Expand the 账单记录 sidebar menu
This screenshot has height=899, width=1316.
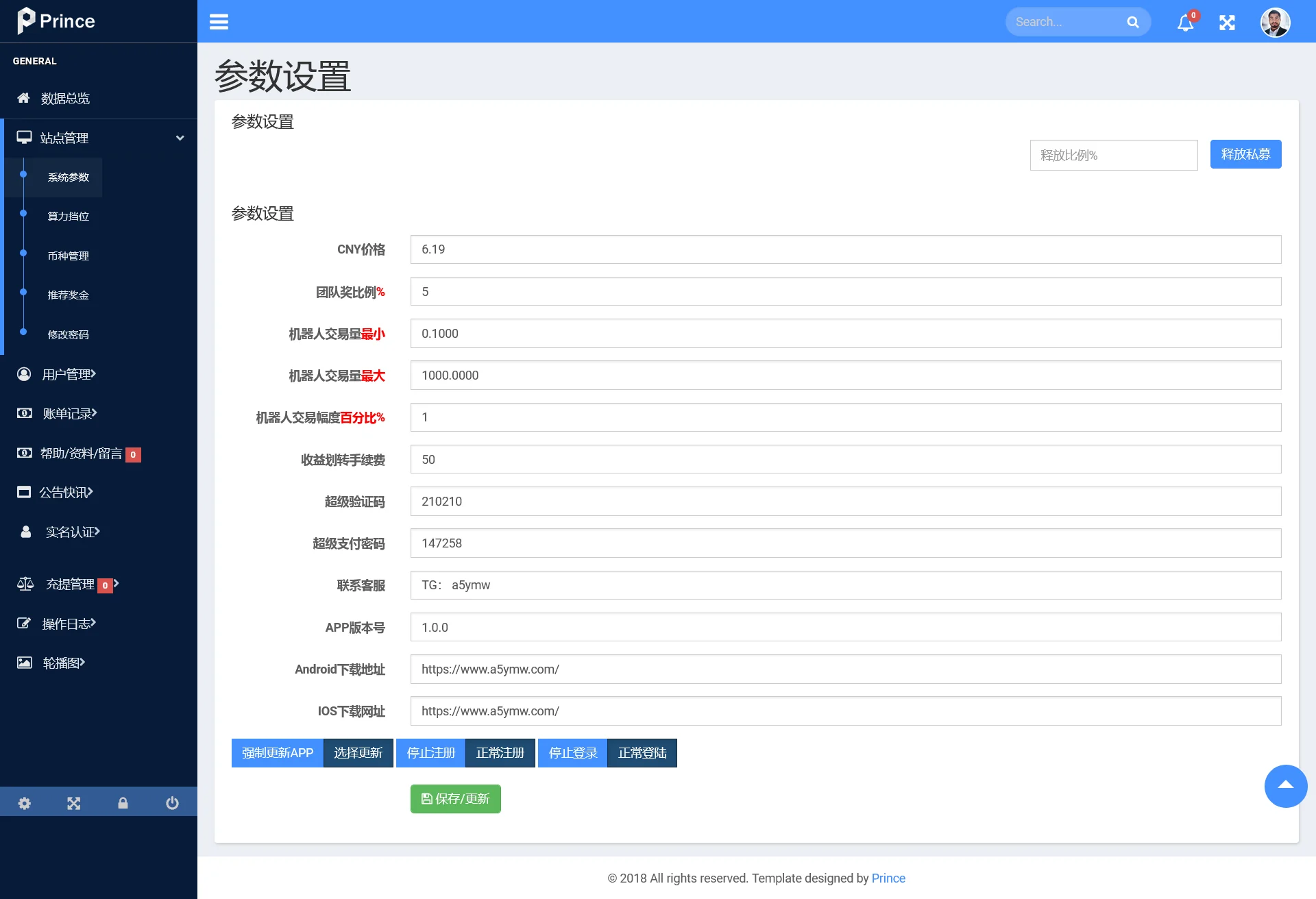click(x=69, y=413)
